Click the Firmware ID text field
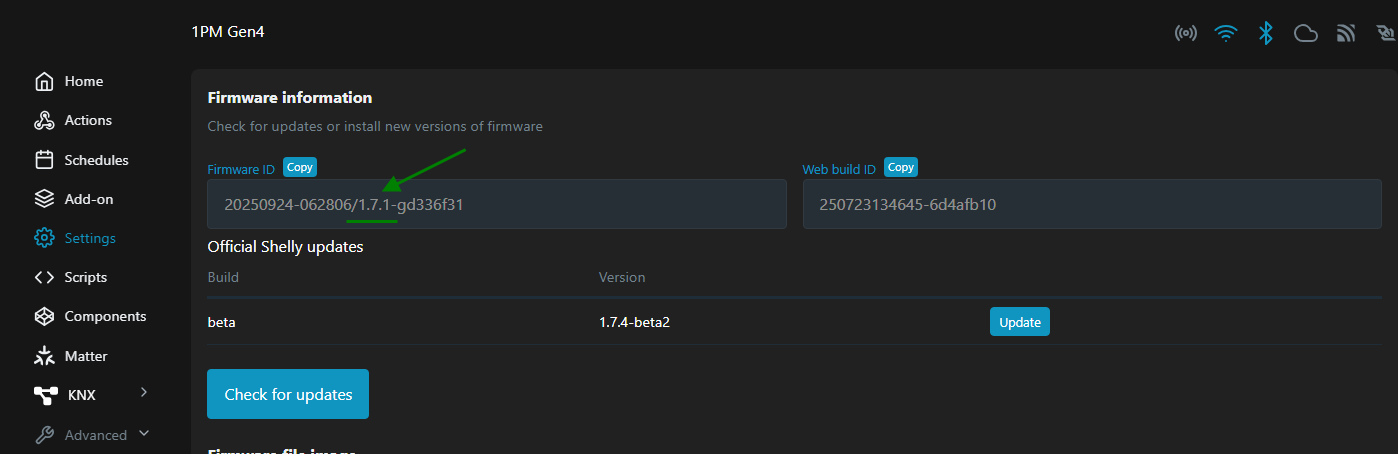 tap(496, 205)
